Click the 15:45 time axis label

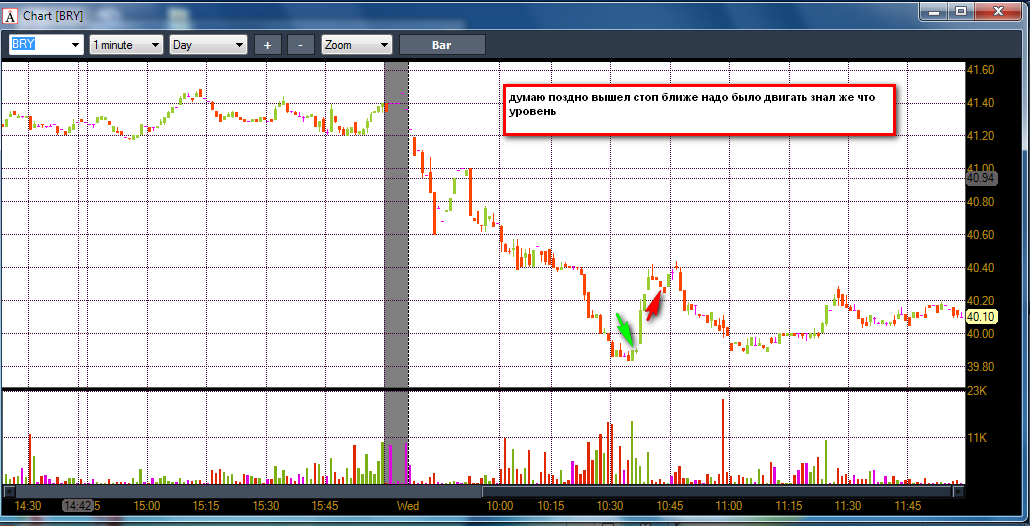[x=325, y=506]
